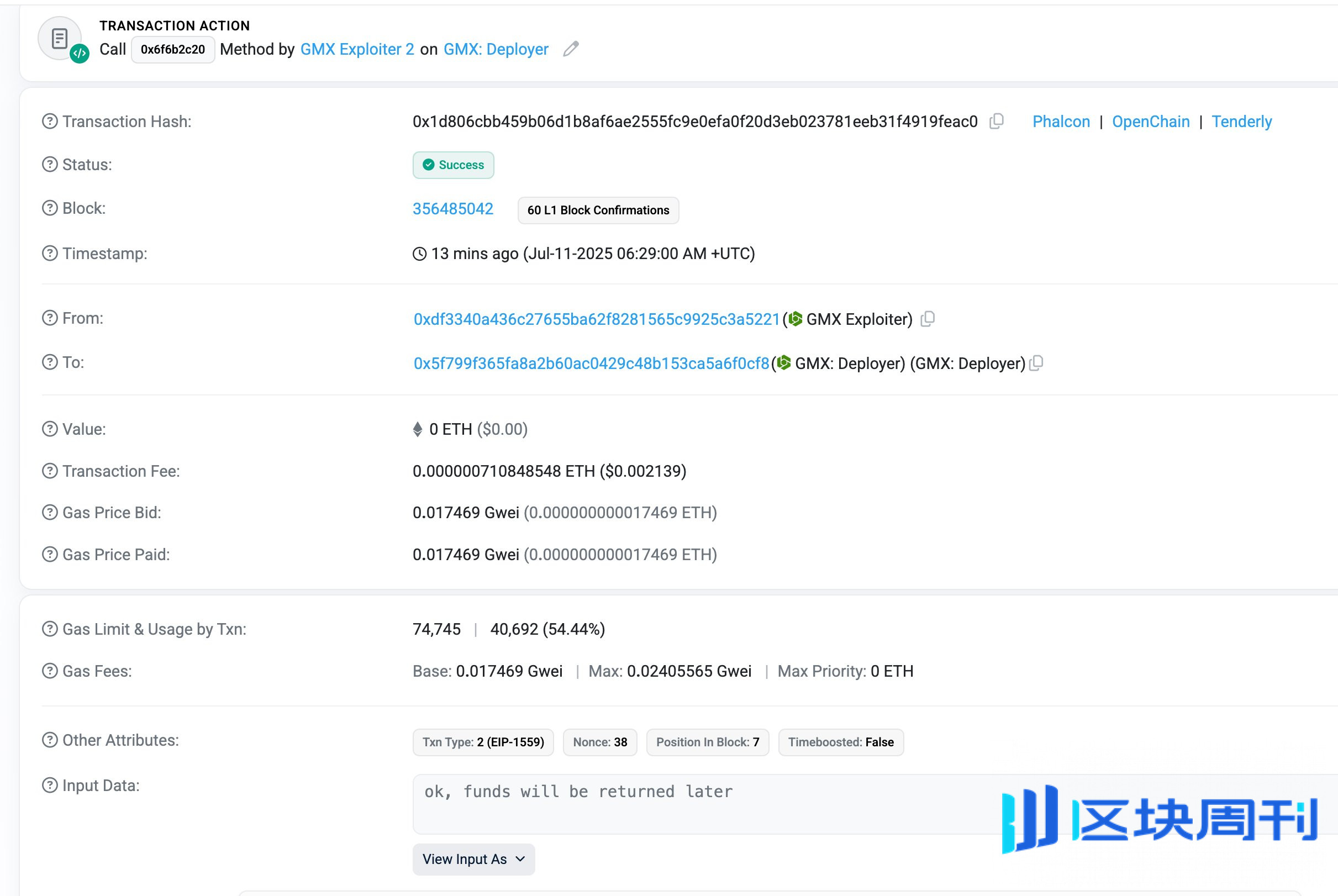Viewport: 1338px width, 896px height.
Task: Click the Position In Block: 7 badge
Action: 708,742
